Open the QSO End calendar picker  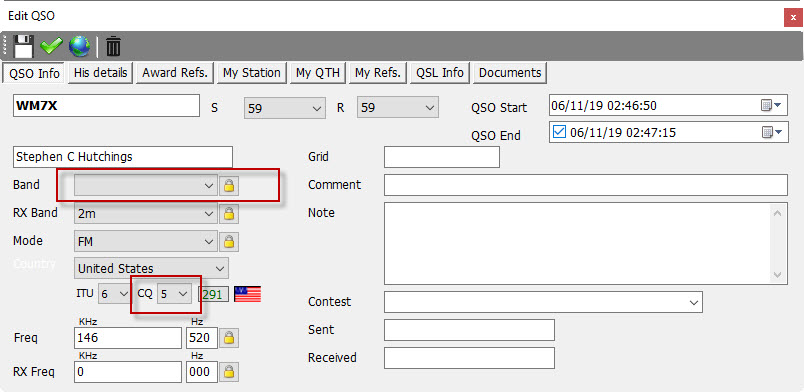[771, 133]
